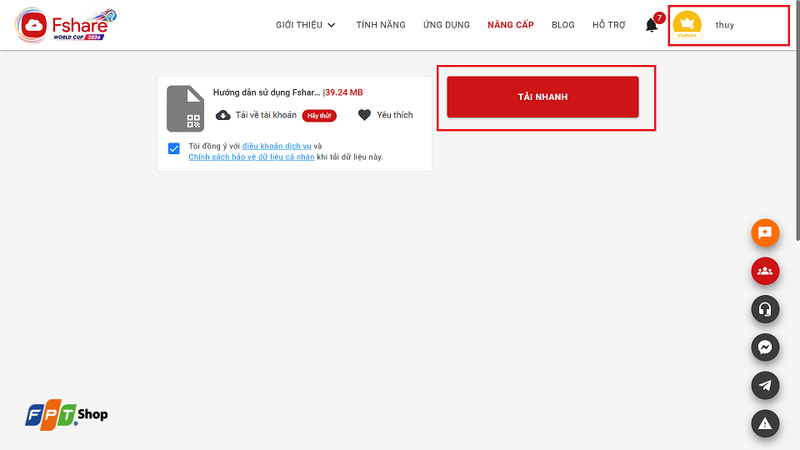Image resolution: width=800 pixels, height=450 pixels.
Task: Open the orange feedback chat button
Action: [x=765, y=233]
